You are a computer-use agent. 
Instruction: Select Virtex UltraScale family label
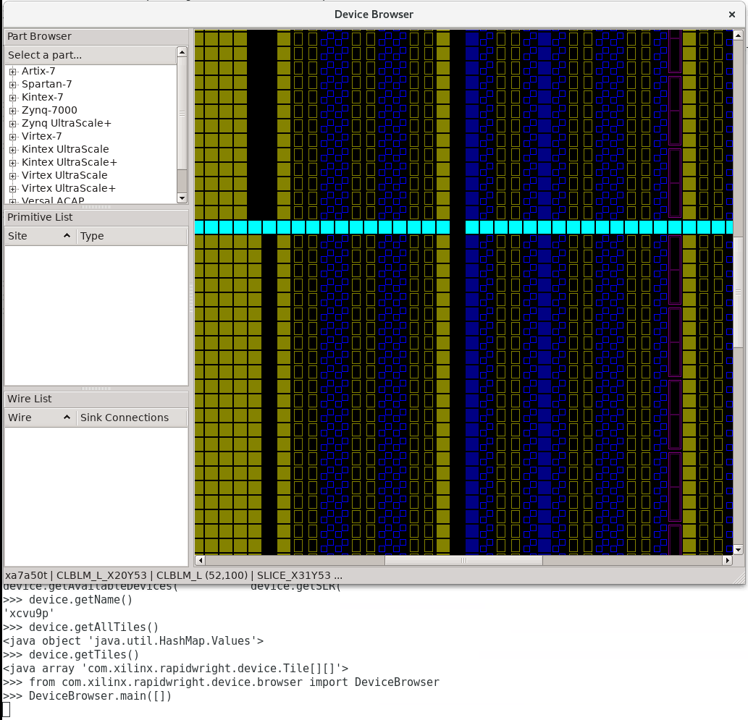coord(64,175)
